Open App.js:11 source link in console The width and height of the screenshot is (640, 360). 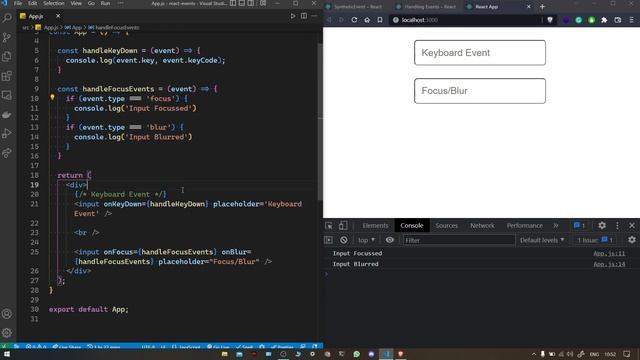(609, 253)
